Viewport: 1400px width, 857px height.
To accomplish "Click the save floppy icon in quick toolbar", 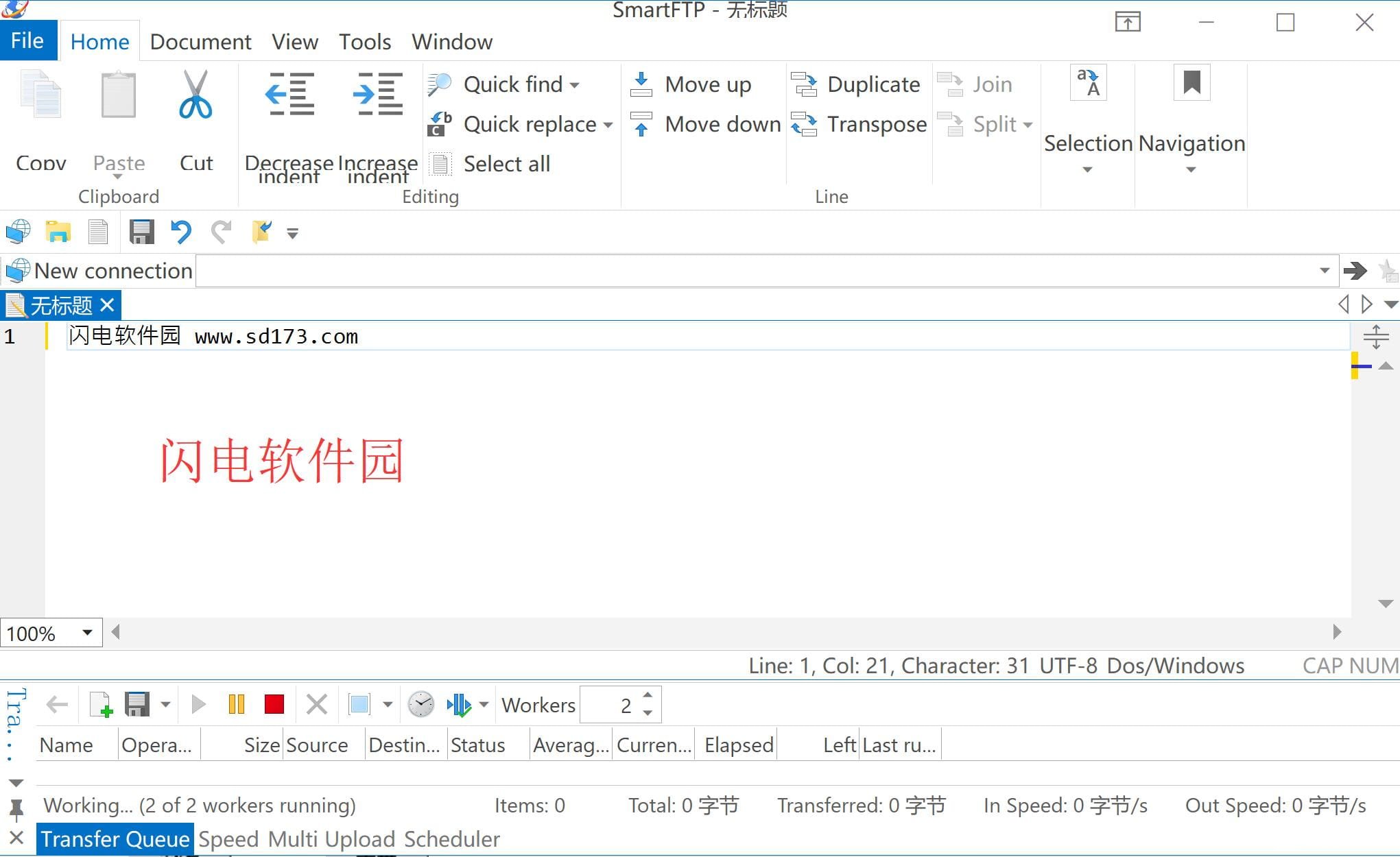I will 141,232.
